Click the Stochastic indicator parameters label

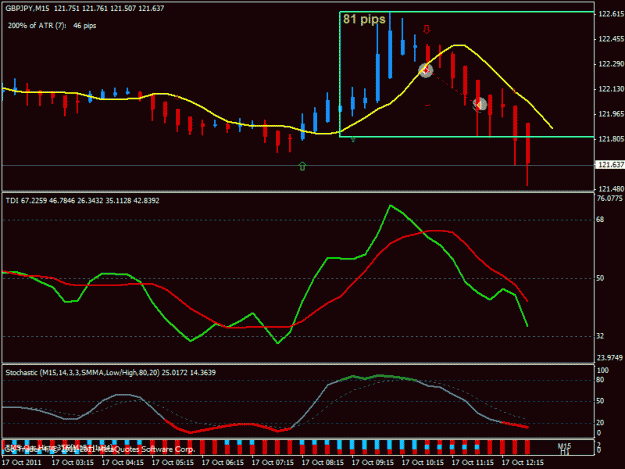point(110,373)
